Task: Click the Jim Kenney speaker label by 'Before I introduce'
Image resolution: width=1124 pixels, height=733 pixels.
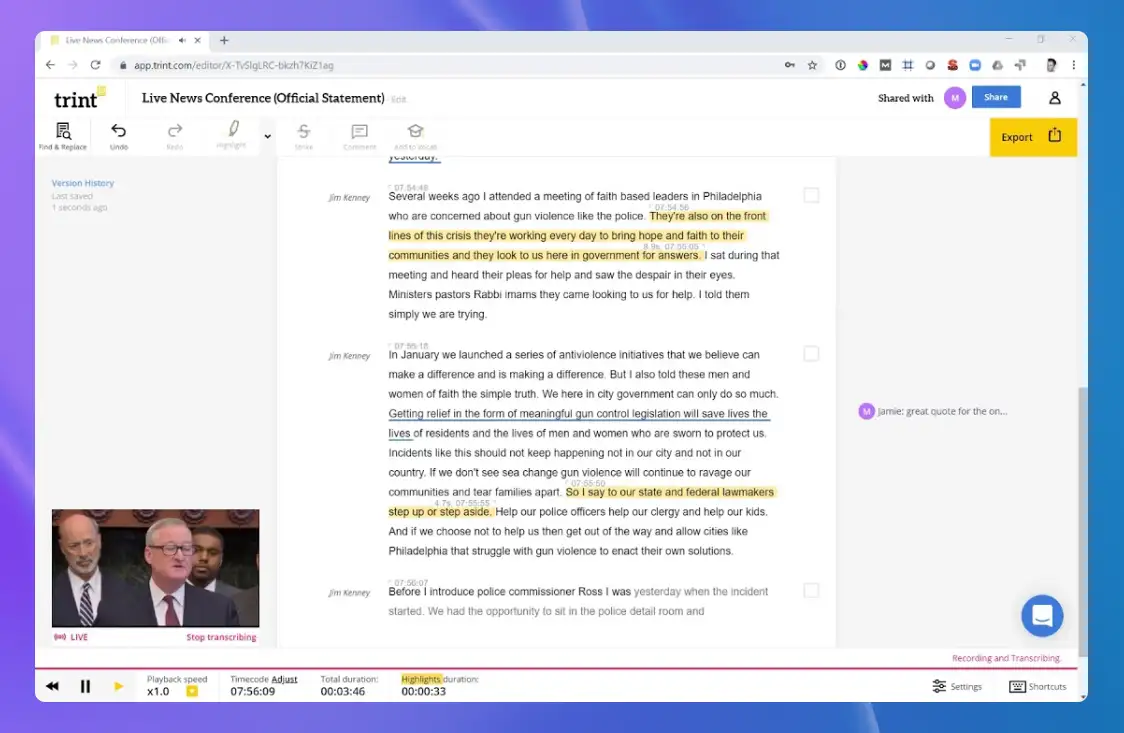Action: pos(349,593)
